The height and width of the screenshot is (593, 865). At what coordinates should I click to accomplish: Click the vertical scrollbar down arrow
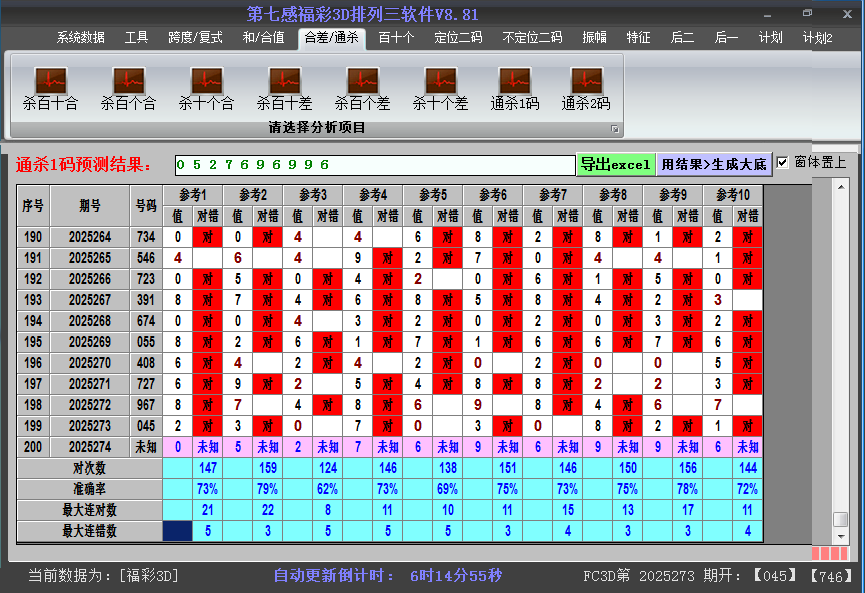841,536
